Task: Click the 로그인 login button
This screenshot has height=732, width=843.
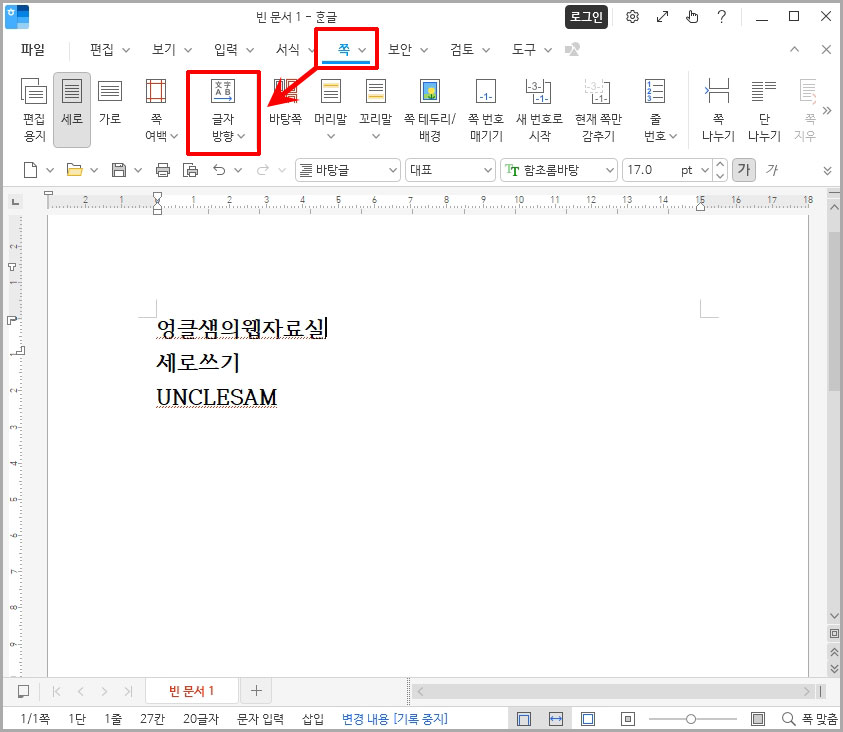Action: [586, 17]
